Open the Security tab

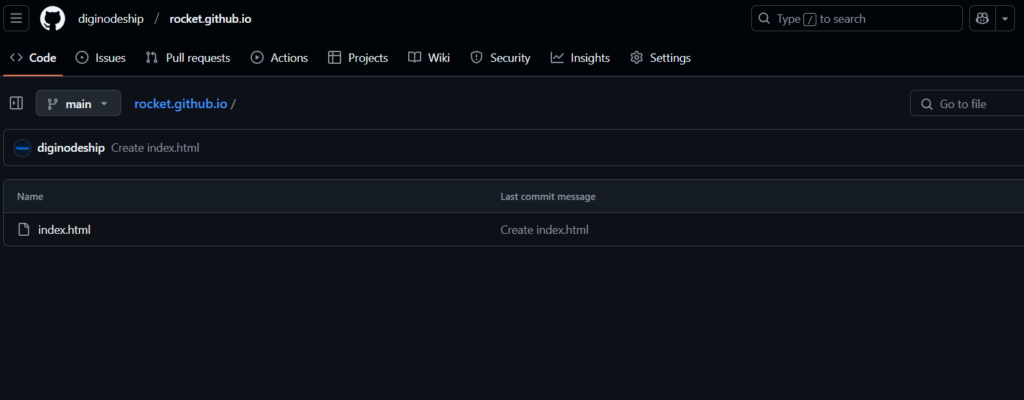pos(500,58)
